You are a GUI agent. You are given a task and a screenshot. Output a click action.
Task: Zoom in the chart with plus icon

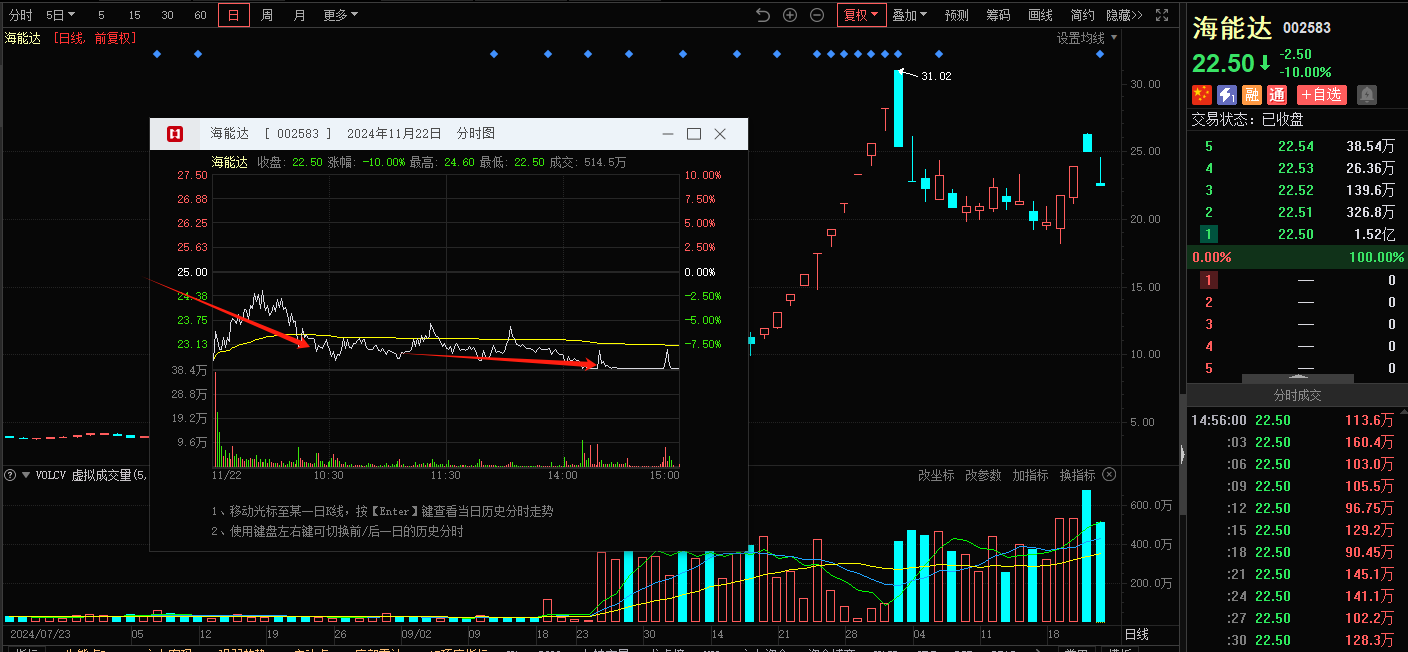coord(790,15)
